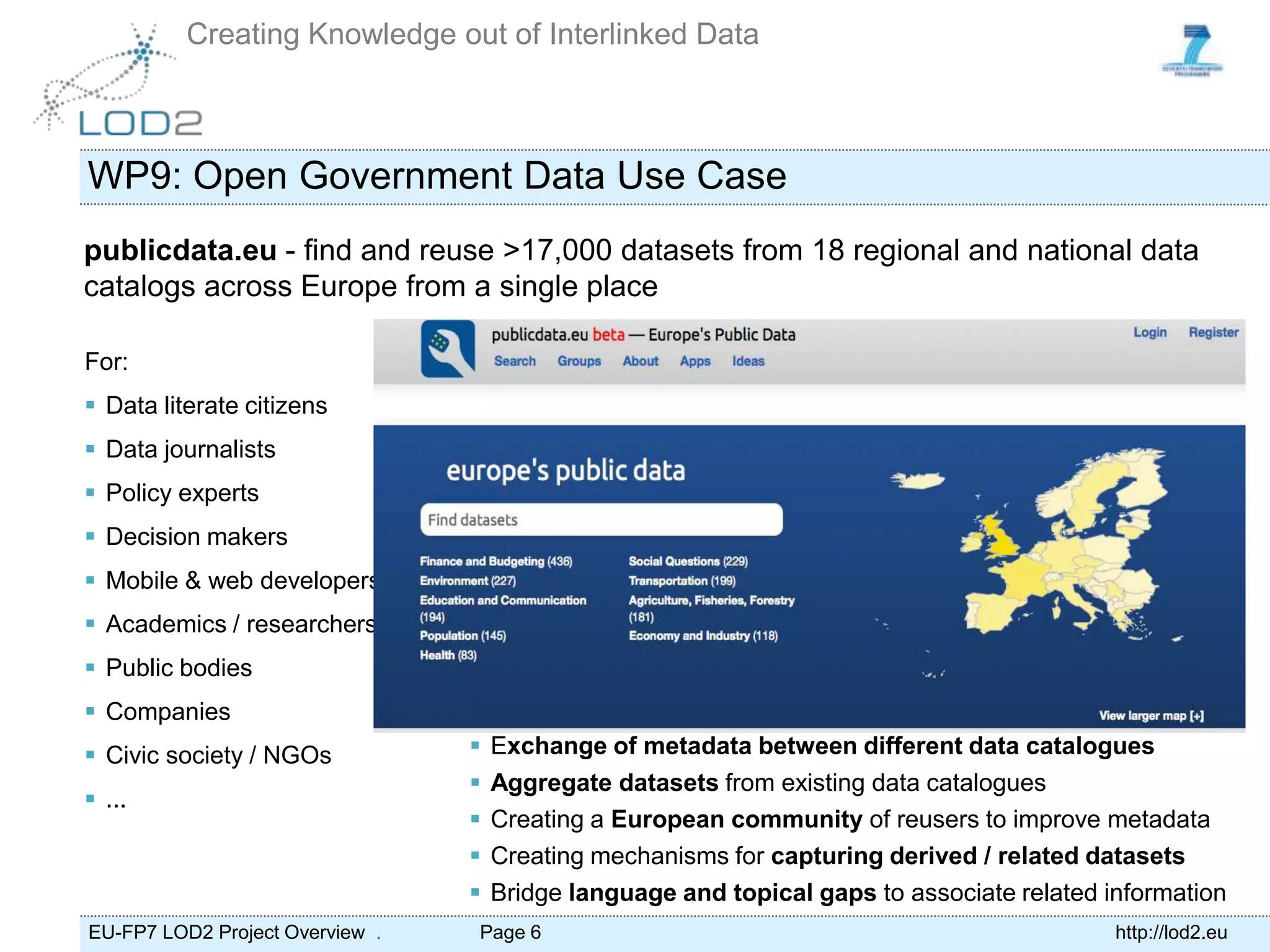This screenshot has height=952, width=1270.
Task: Click 'Creating Knowledge out of Interlinked Data' header
Action: pos(473,34)
